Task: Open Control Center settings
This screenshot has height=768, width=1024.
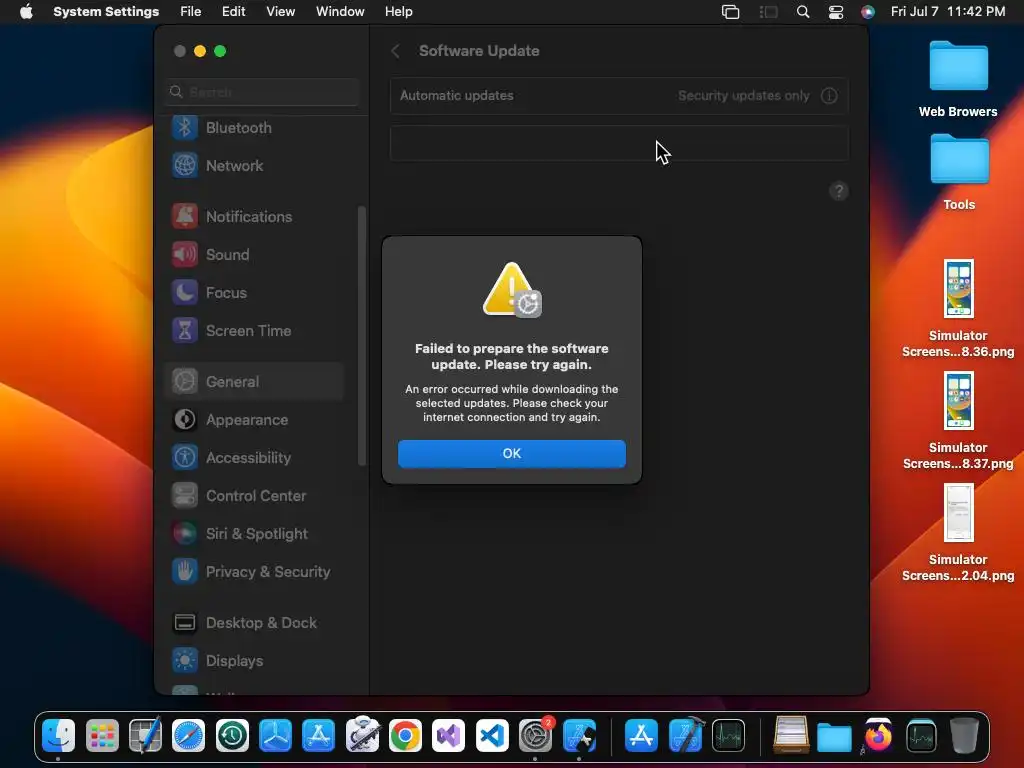Action: (x=255, y=496)
